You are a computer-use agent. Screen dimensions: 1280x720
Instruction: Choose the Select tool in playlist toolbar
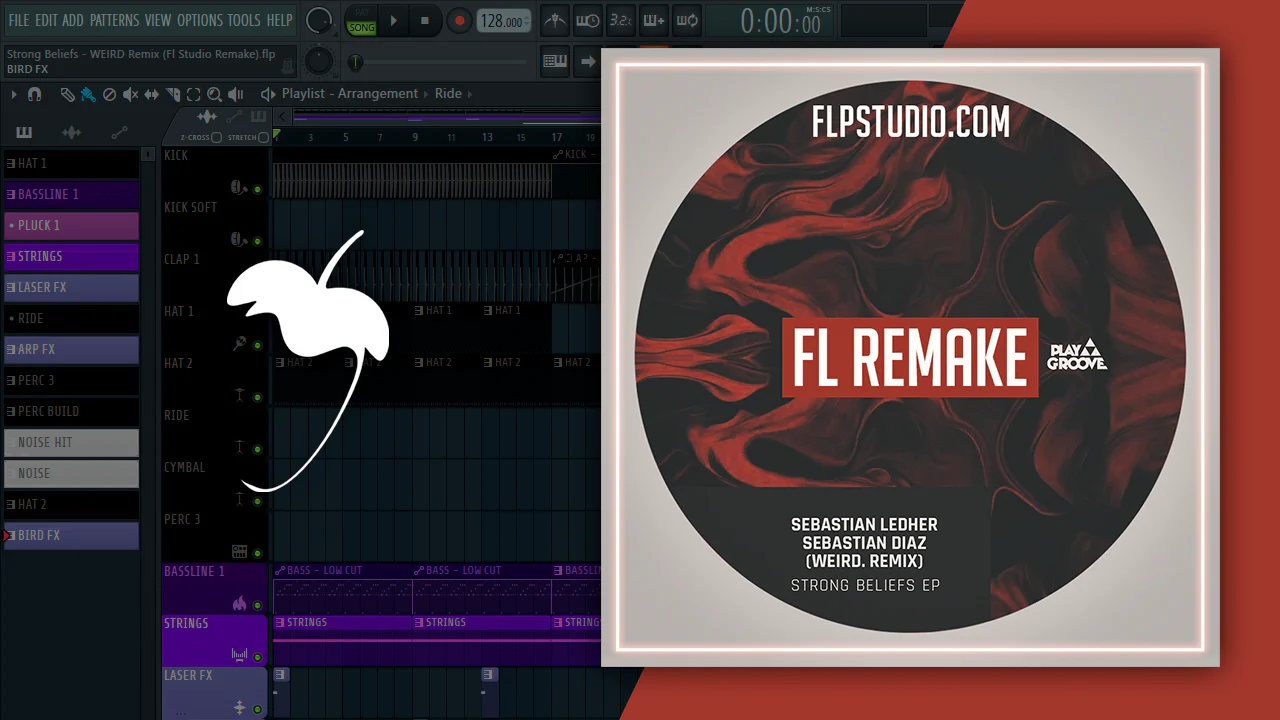194,94
